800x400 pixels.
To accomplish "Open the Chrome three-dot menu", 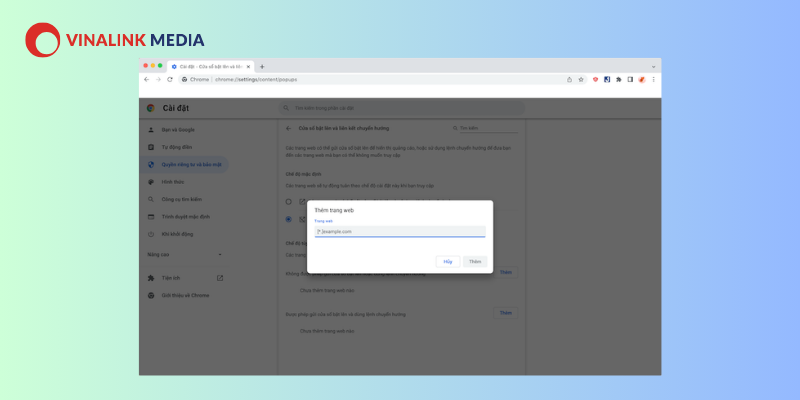I will 654,80.
